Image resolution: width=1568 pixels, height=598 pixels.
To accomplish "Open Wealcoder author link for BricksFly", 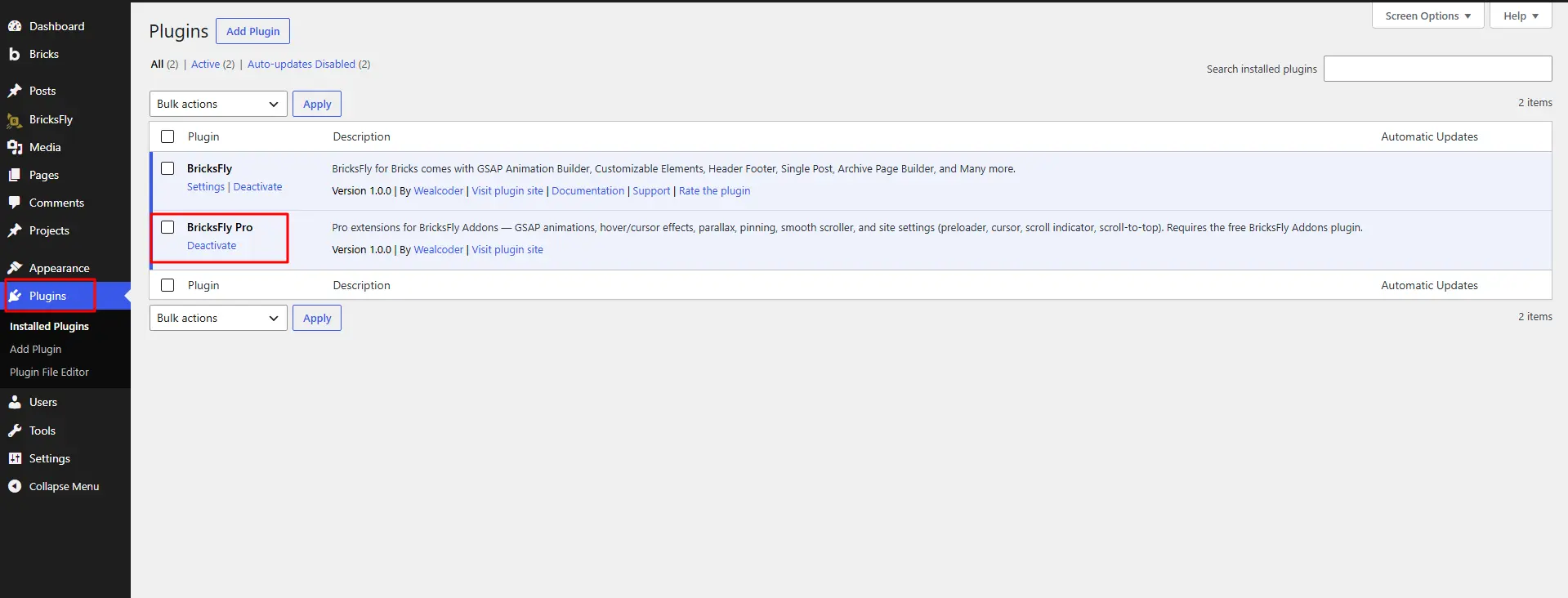I will coord(438,190).
